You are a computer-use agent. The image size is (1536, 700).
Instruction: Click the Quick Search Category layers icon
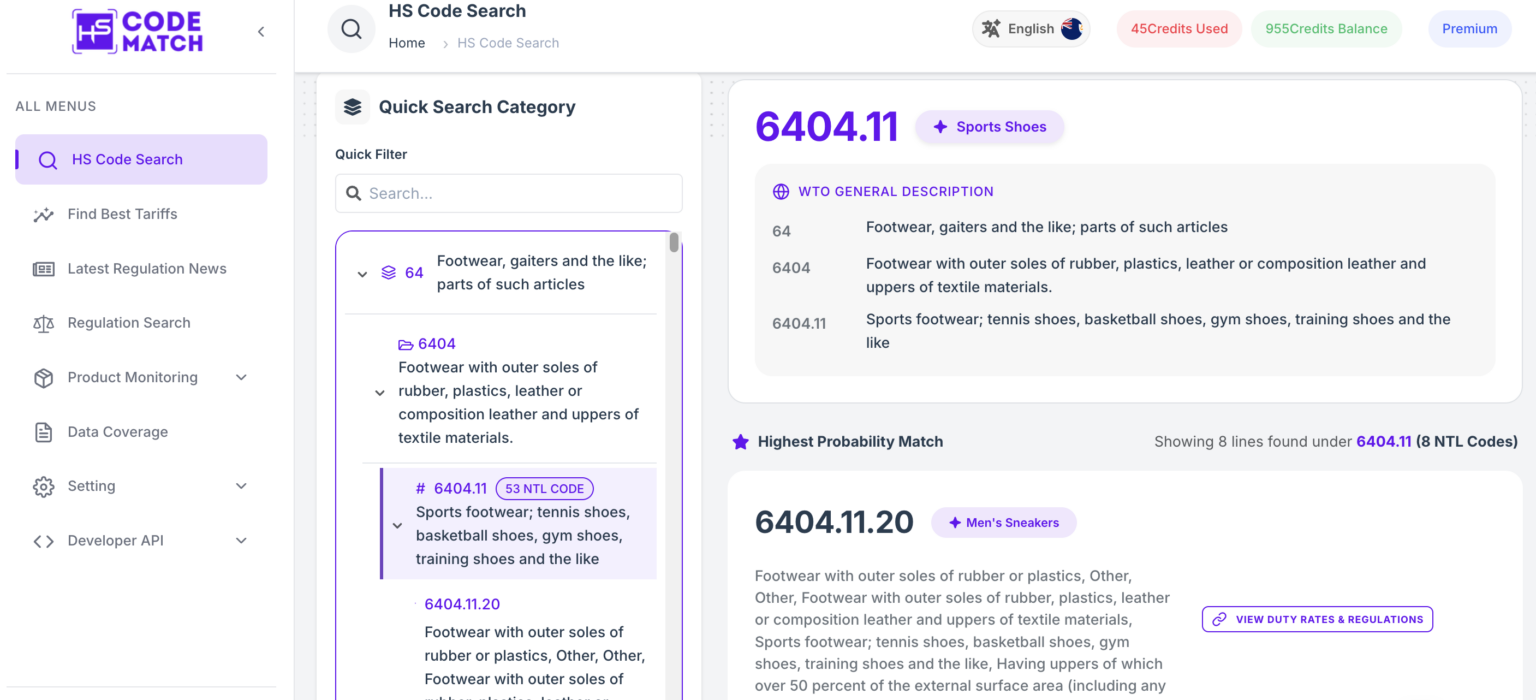coord(352,107)
